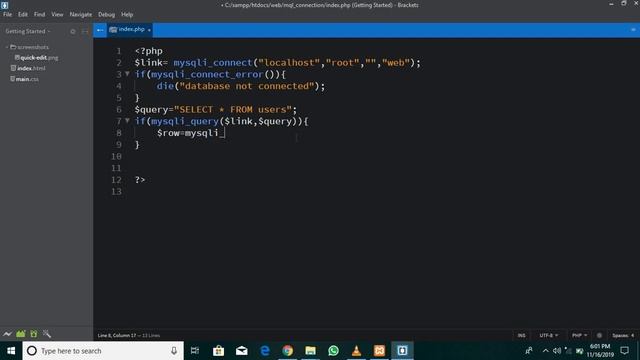
Task: Click "database not connected" string on line 4
Action: pyautogui.click(x=247, y=86)
